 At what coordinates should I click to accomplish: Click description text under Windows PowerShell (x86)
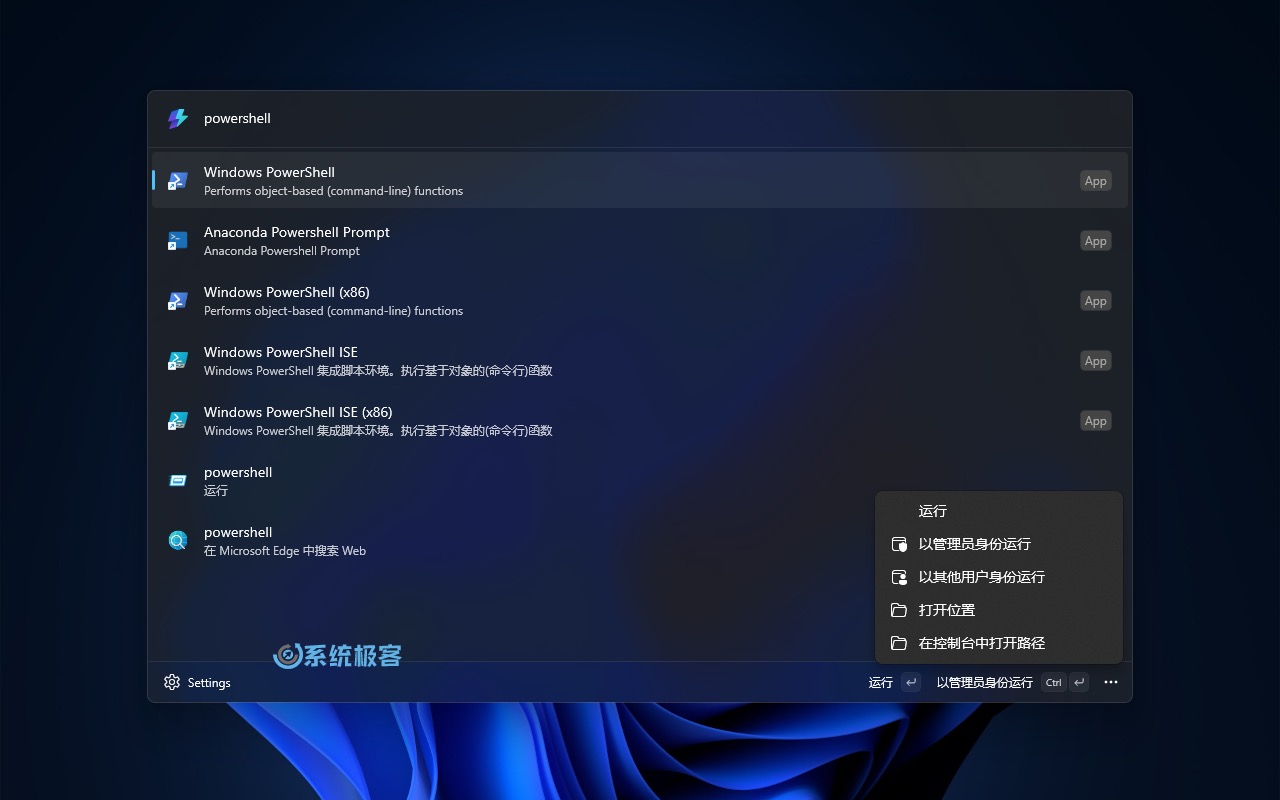point(333,311)
